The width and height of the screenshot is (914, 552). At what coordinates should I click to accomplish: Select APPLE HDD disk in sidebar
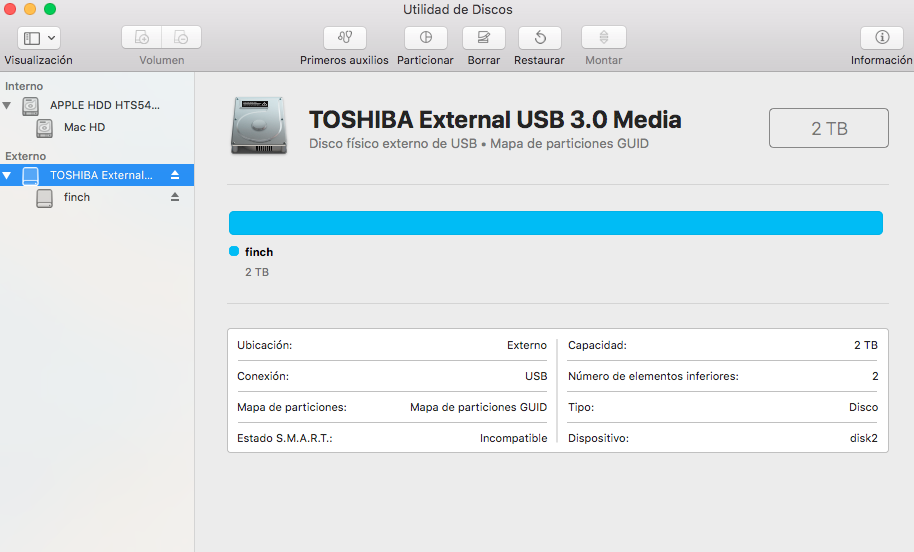point(104,105)
